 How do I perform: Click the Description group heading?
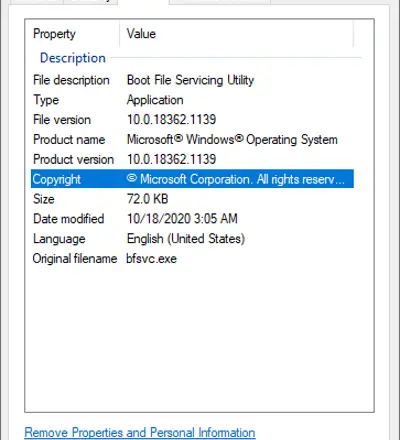tap(73, 58)
